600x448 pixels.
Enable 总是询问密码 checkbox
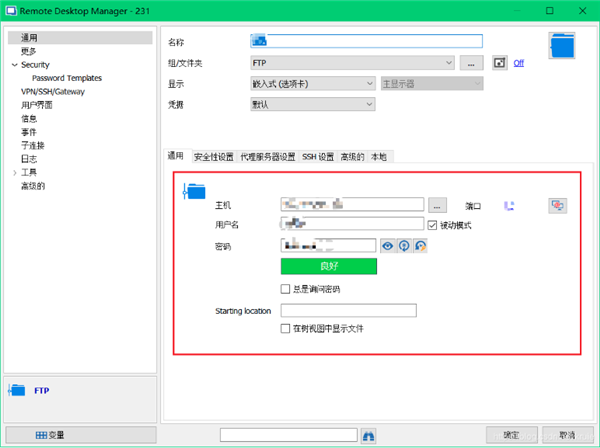[285, 289]
